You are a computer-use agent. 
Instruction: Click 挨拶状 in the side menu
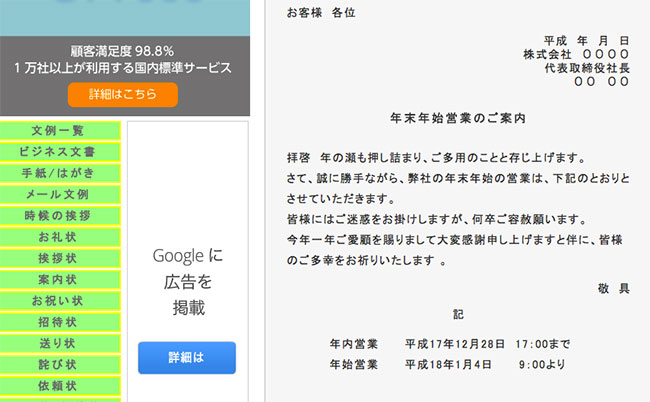pyautogui.click(x=58, y=258)
